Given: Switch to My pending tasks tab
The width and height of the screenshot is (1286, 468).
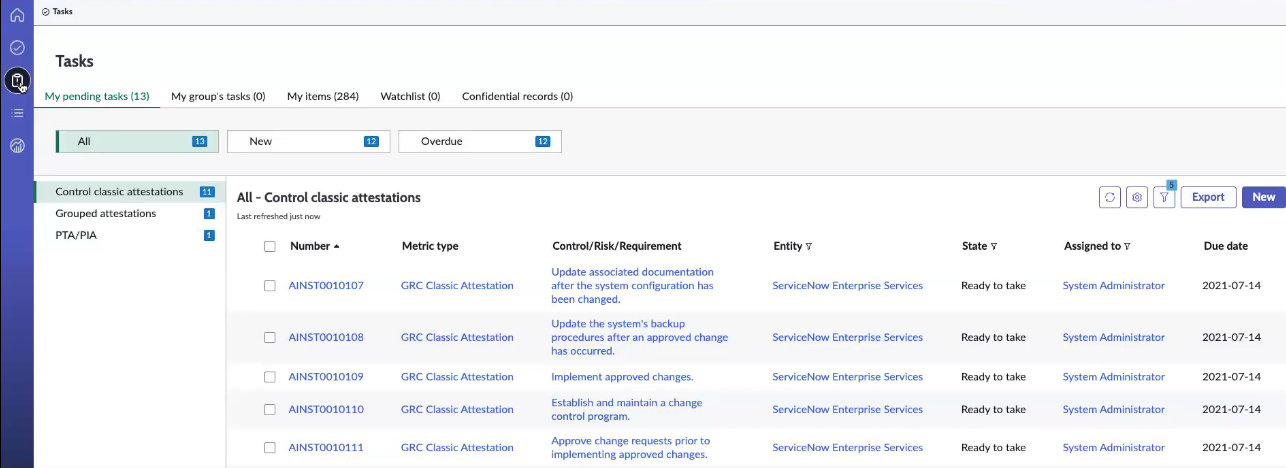Looking at the screenshot, I should tap(97, 97).
